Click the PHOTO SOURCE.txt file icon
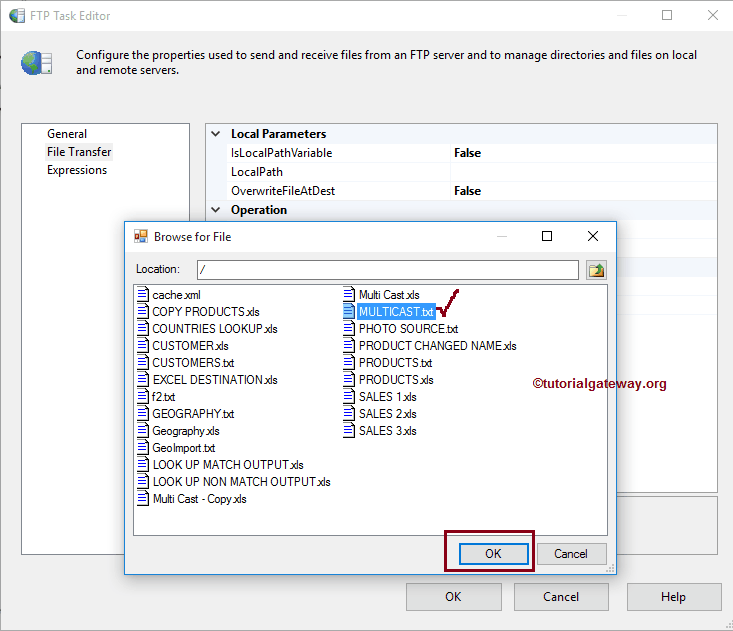 coord(349,329)
